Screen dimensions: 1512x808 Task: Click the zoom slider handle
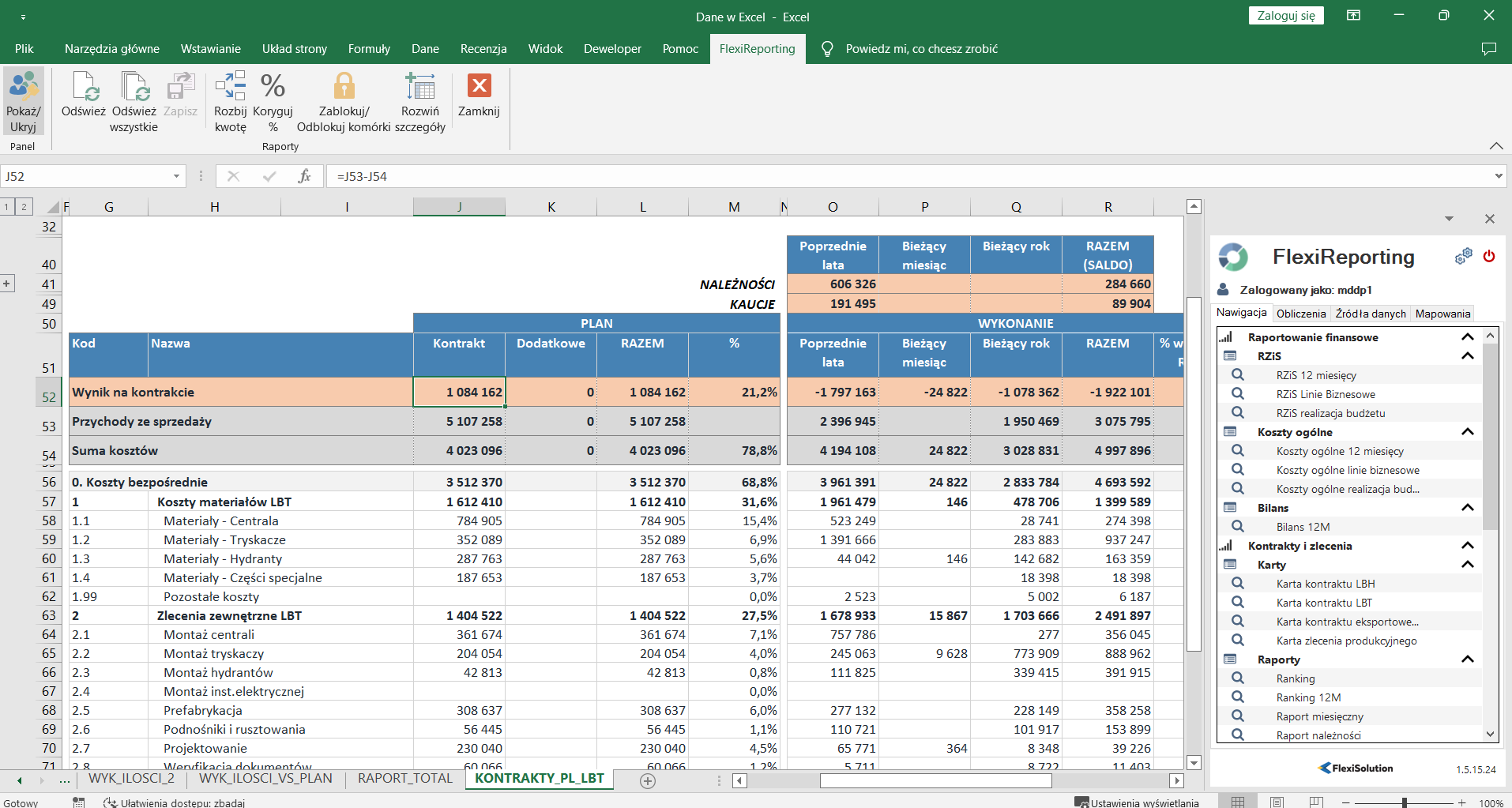[1404, 802]
